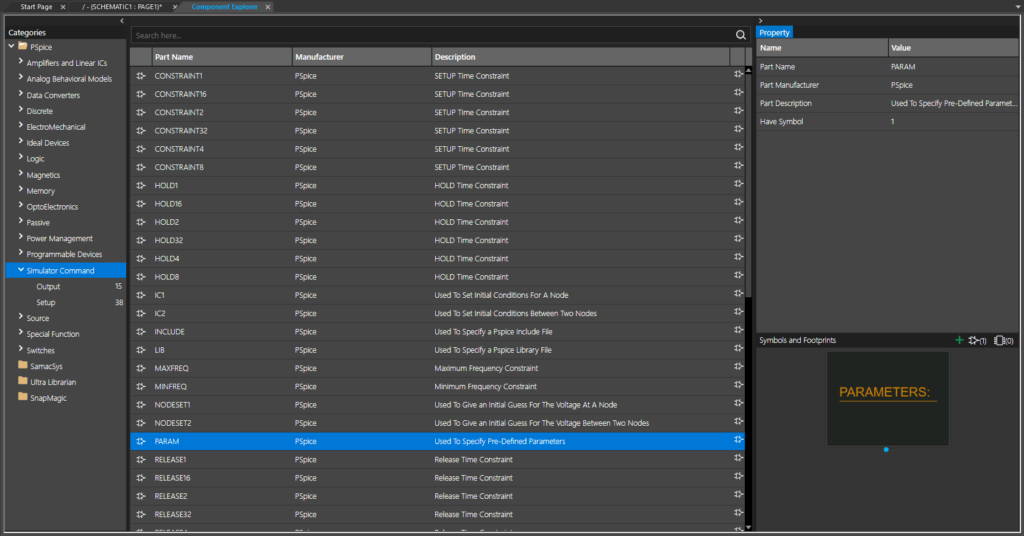Click part symbol icon left of RELEASE32
The image size is (1024, 536).
pyautogui.click(x=140, y=514)
